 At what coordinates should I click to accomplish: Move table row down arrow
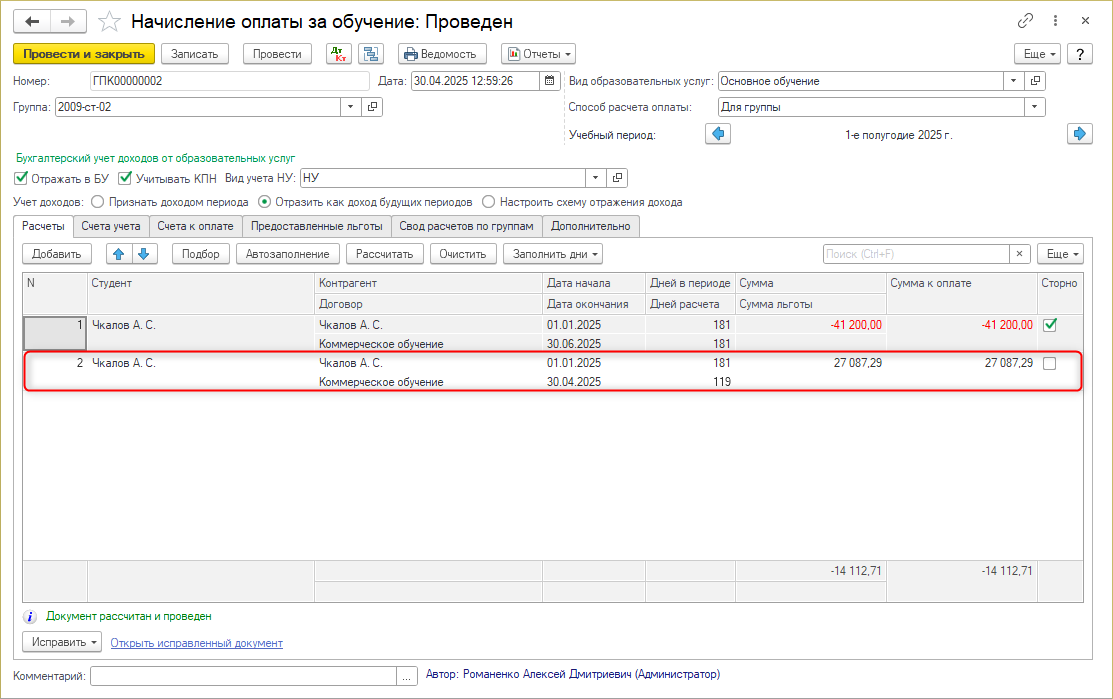144,254
